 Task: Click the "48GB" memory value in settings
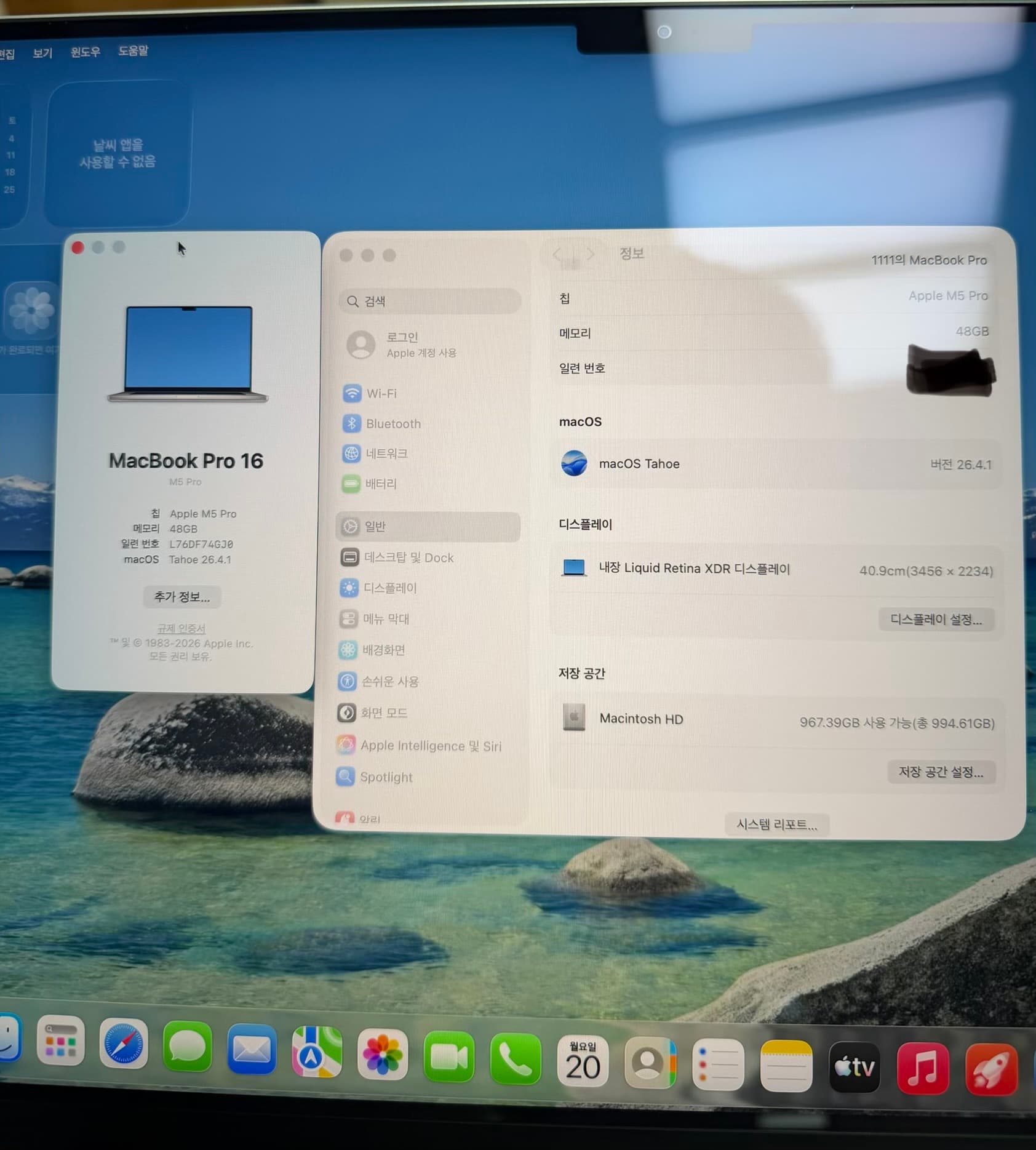pos(972,331)
